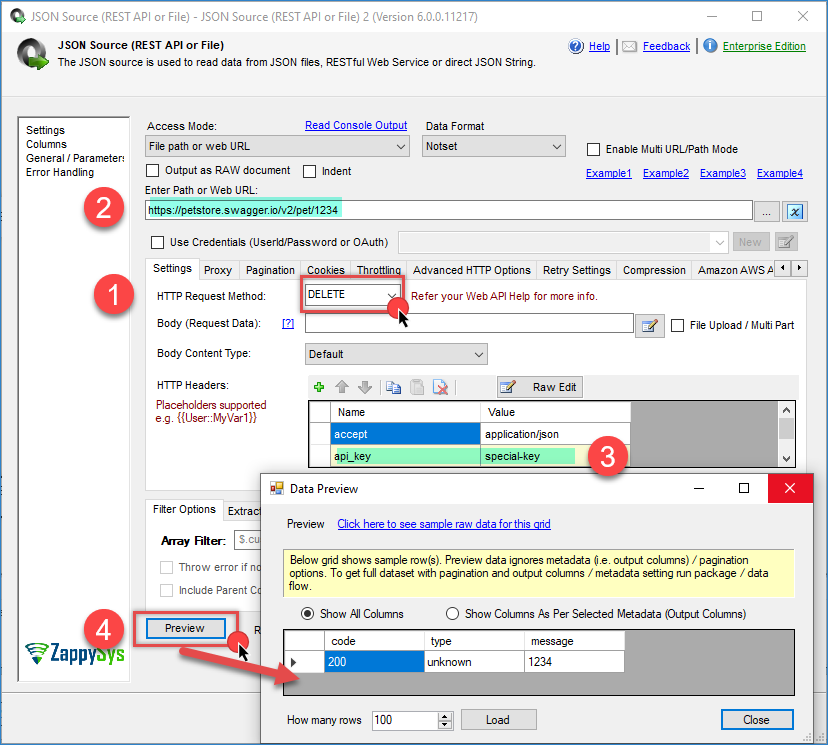Click the move header up arrow icon
This screenshot has width=828, height=745.
[x=342, y=388]
